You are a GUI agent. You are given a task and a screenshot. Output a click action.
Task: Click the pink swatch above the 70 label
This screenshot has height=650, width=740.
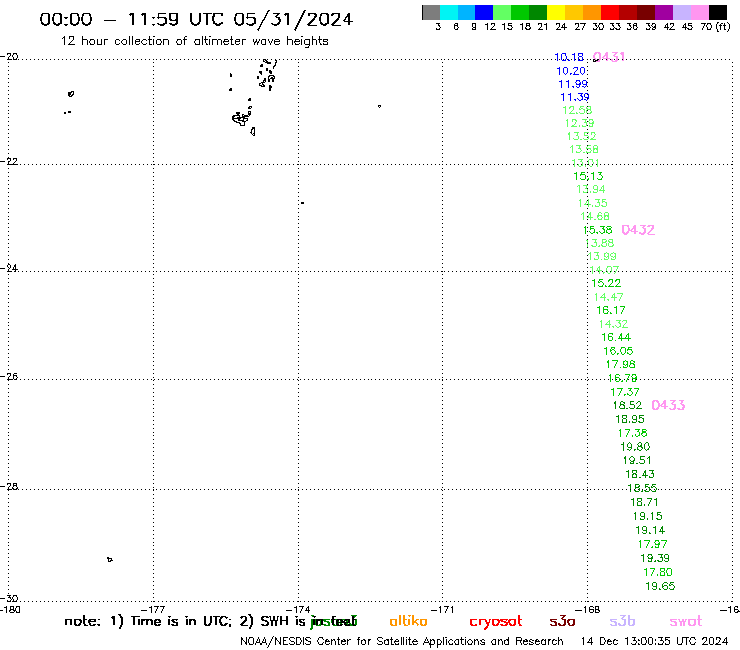pos(700,12)
